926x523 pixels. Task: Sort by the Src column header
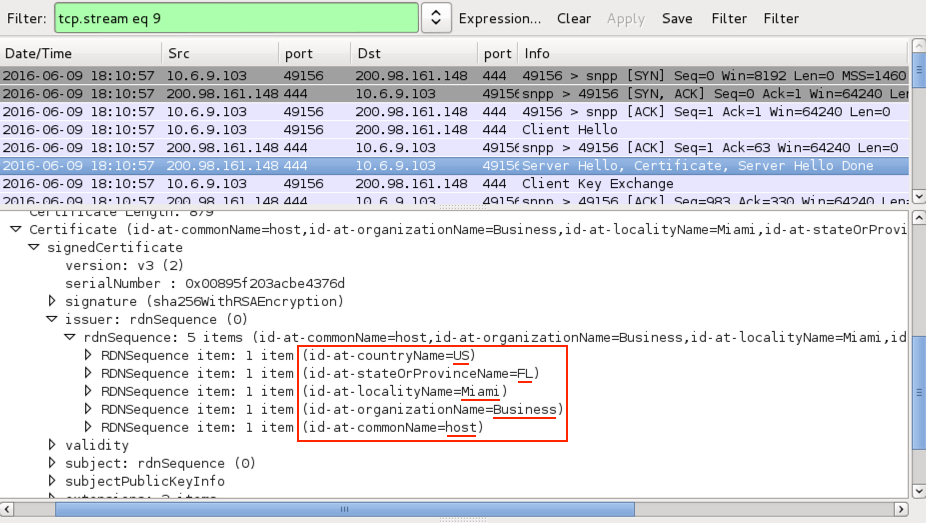(220, 53)
